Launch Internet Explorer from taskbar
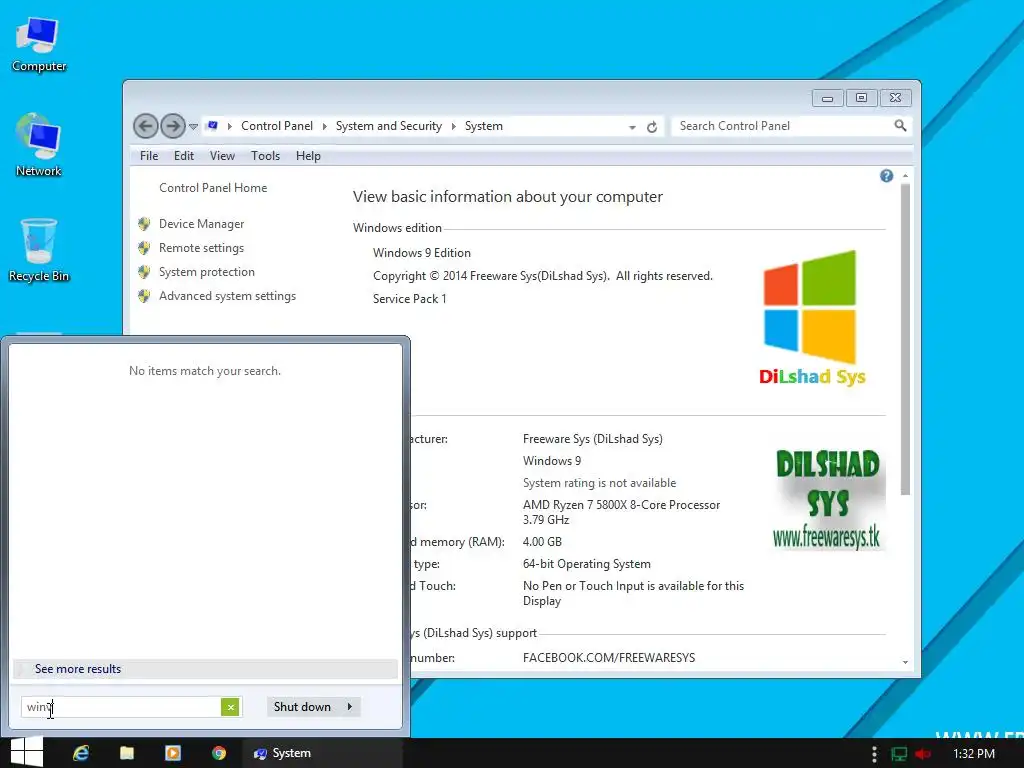Screen dimensions: 1024x768 tap(81, 753)
